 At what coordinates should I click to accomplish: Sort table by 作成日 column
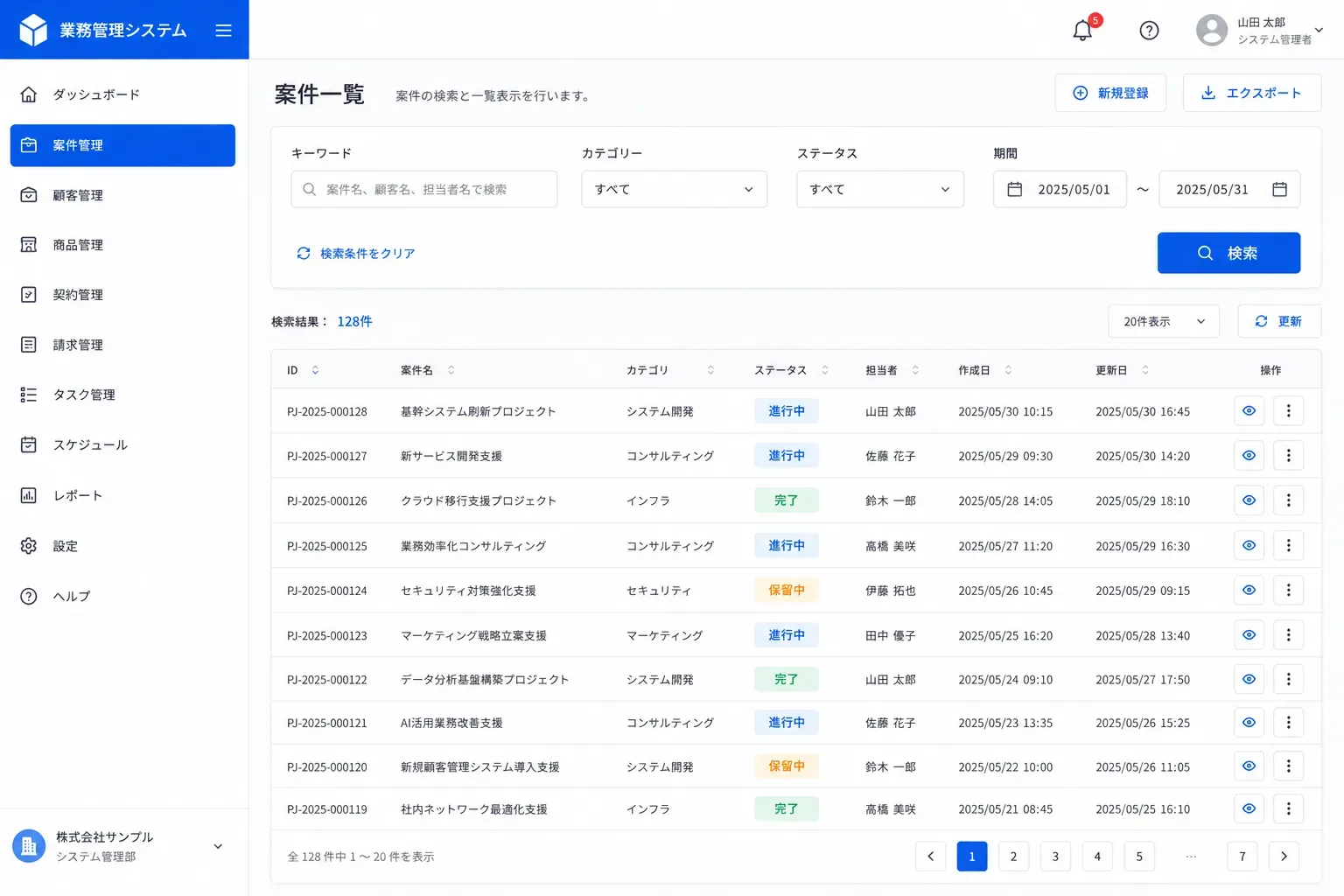pos(1008,370)
